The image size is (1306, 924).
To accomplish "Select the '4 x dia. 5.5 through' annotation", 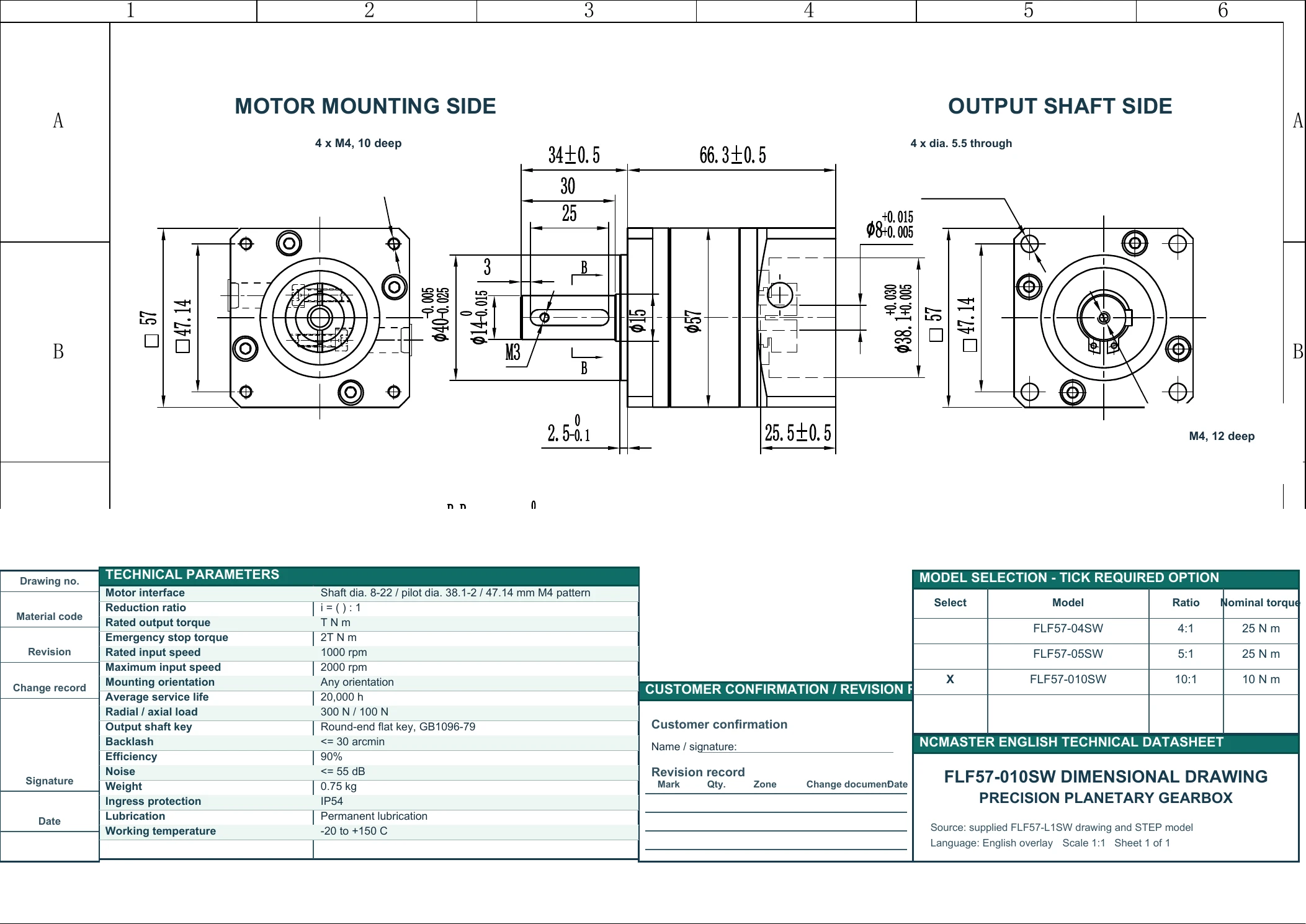I will coord(961,143).
